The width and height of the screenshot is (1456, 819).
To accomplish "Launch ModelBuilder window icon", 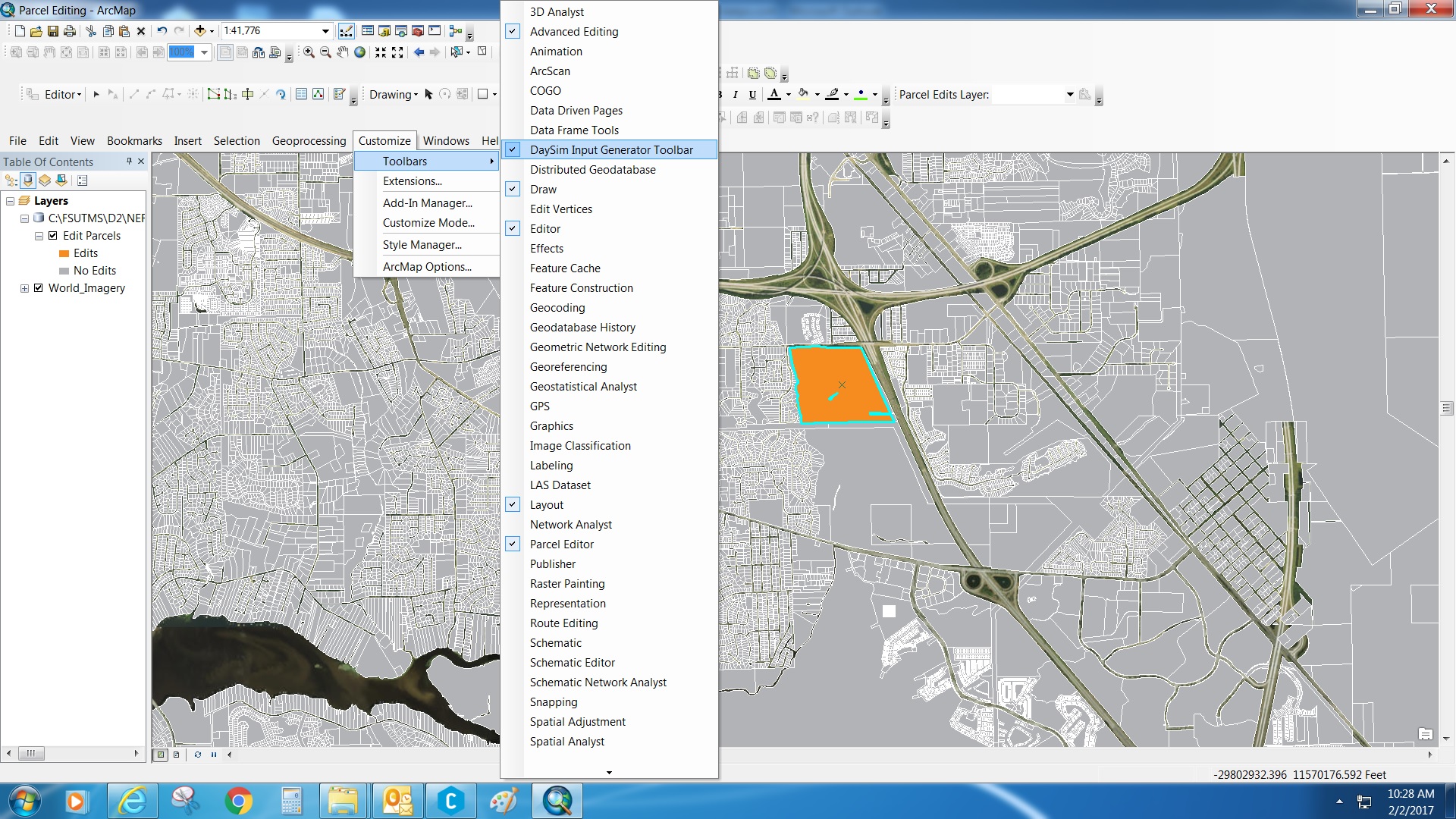I will click(x=455, y=31).
